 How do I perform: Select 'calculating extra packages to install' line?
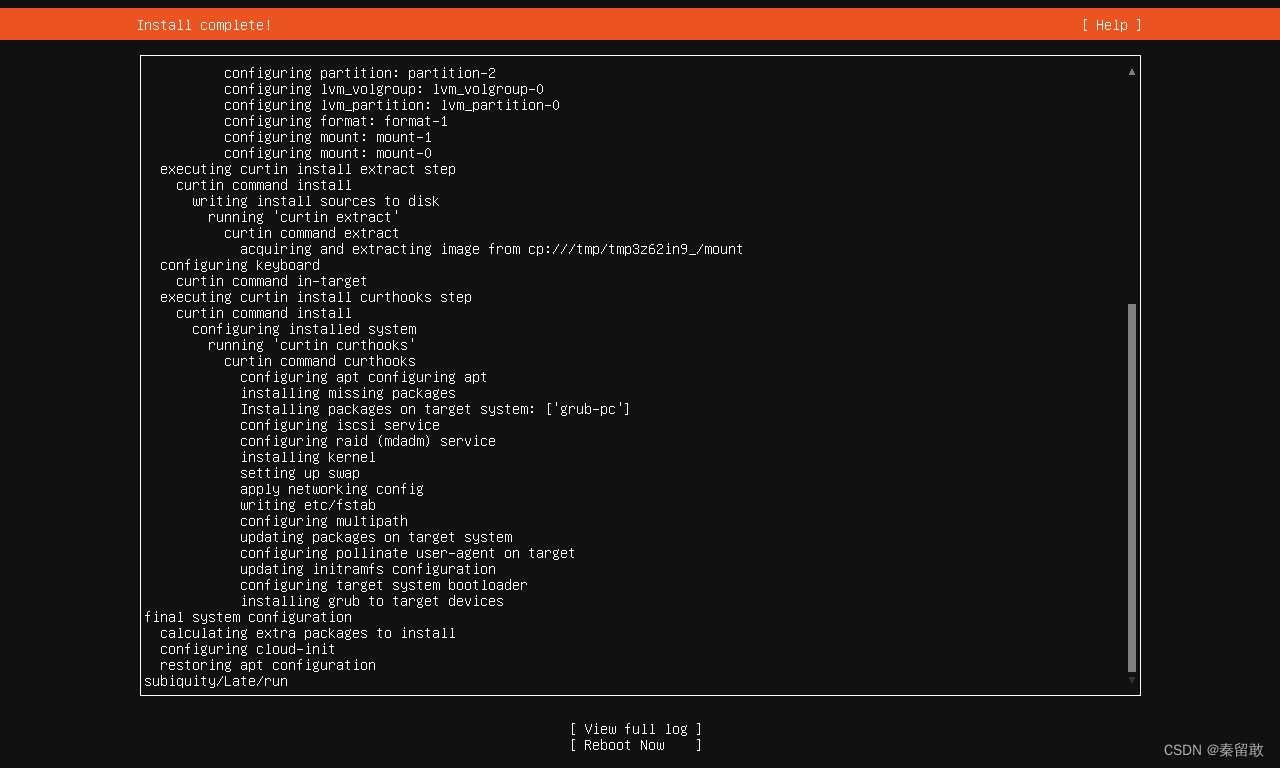pyautogui.click(x=308, y=633)
